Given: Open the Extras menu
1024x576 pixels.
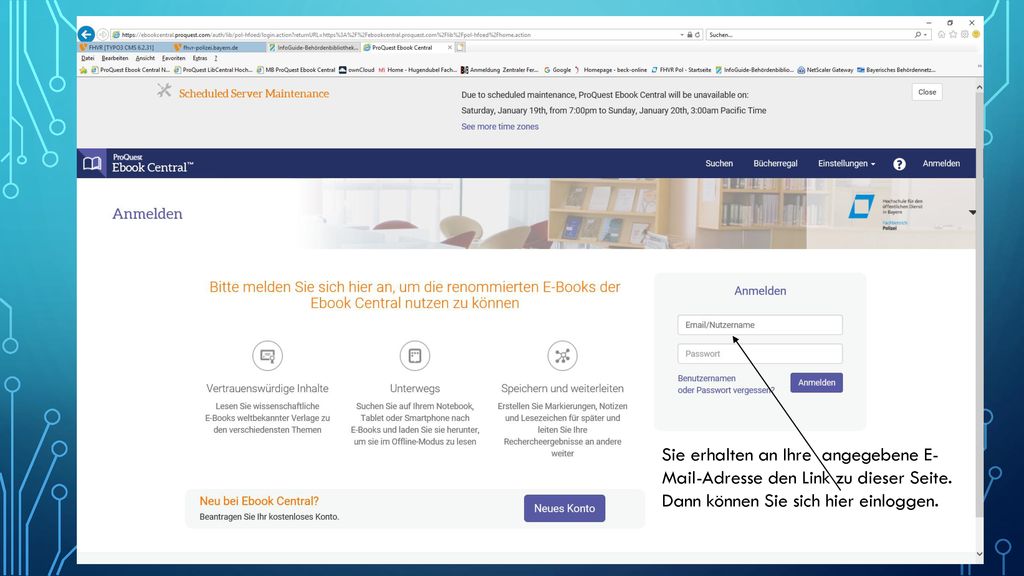Looking at the screenshot, I should pos(200,58).
